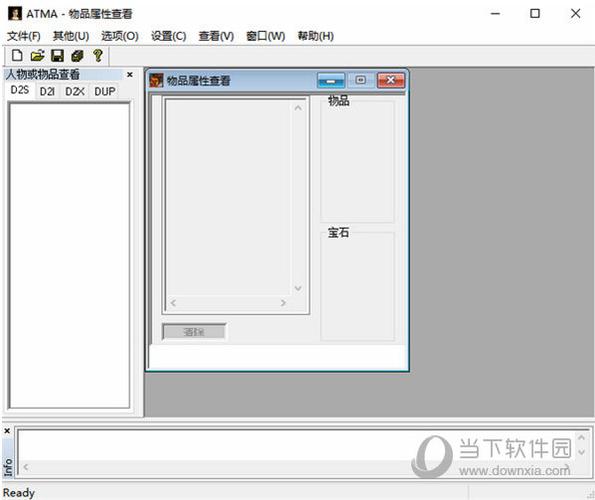595x500 pixels.
Task: Open the 窗口(W) menu
Action: tap(266, 36)
